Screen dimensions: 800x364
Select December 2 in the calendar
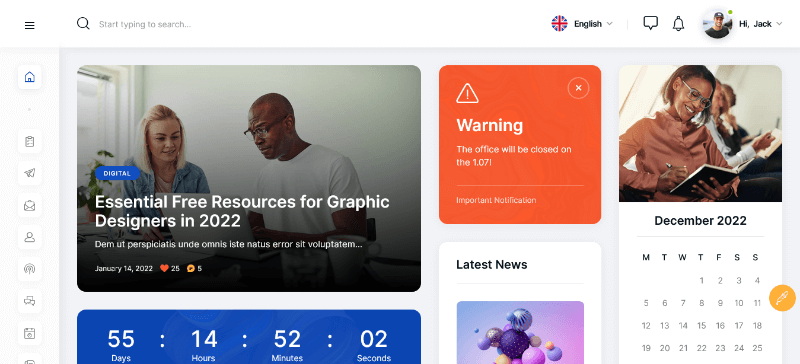(720, 280)
